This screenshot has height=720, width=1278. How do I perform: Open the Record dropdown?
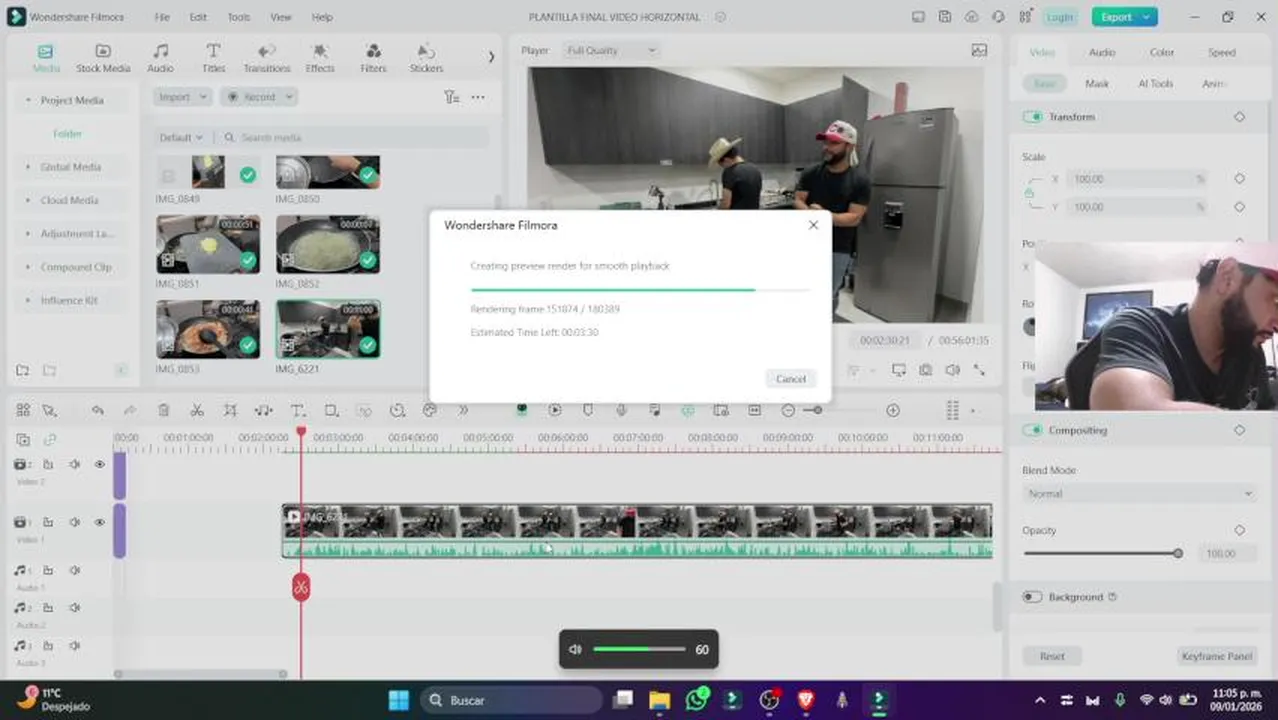click(x=258, y=97)
